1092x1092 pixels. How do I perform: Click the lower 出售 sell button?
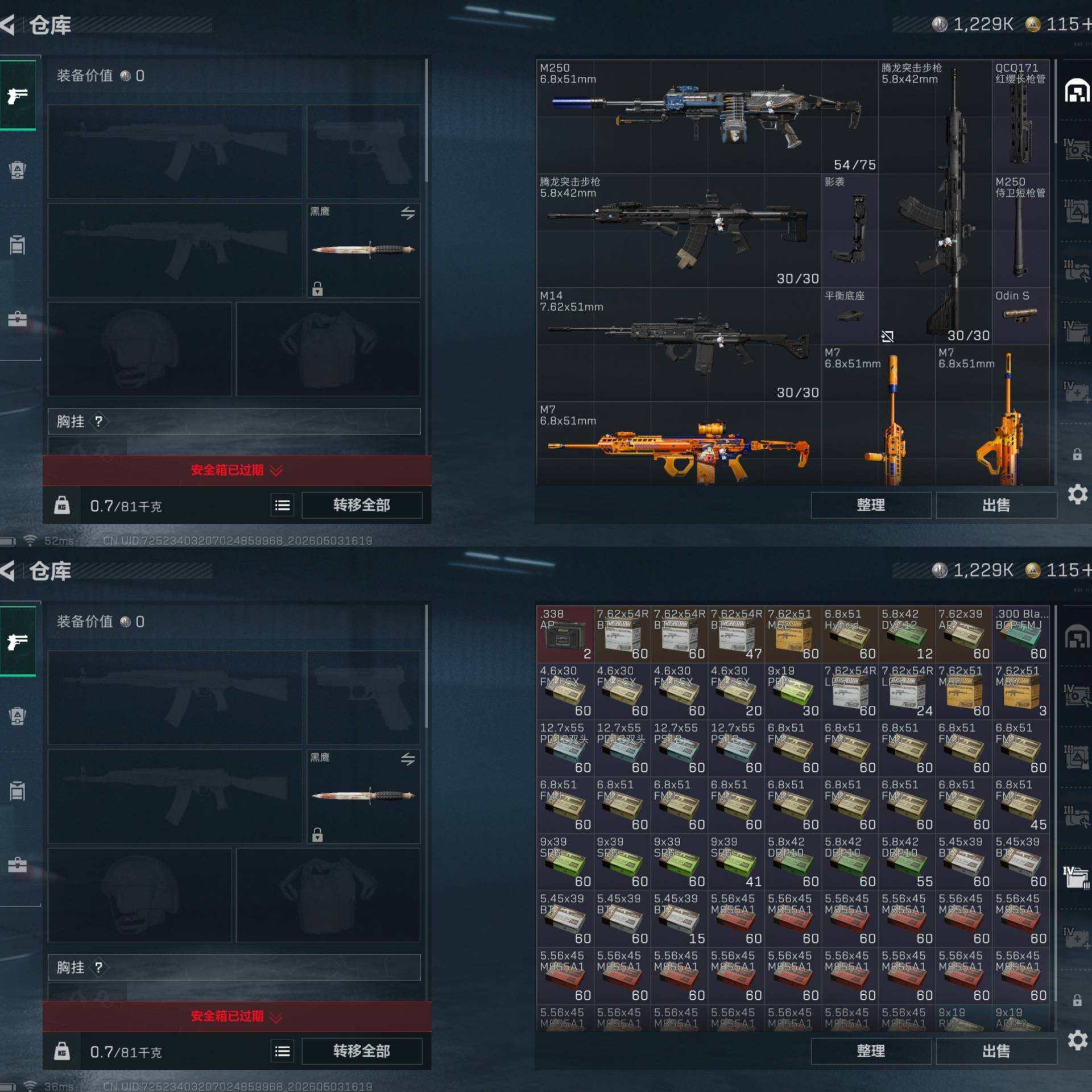pyautogui.click(x=996, y=1051)
